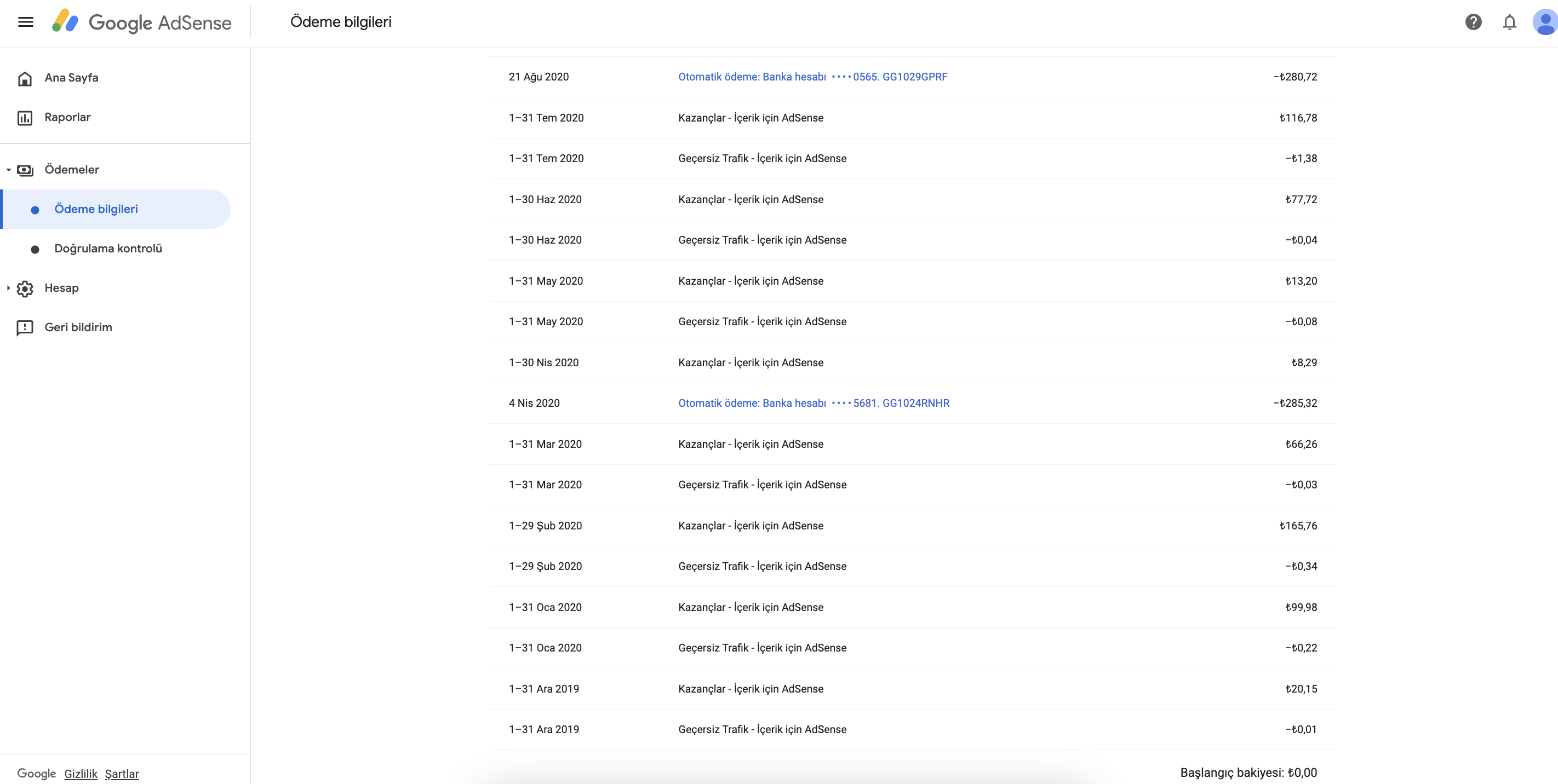Select Kazançlar row for May 2020
This screenshot has height=784, width=1558.
point(913,281)
